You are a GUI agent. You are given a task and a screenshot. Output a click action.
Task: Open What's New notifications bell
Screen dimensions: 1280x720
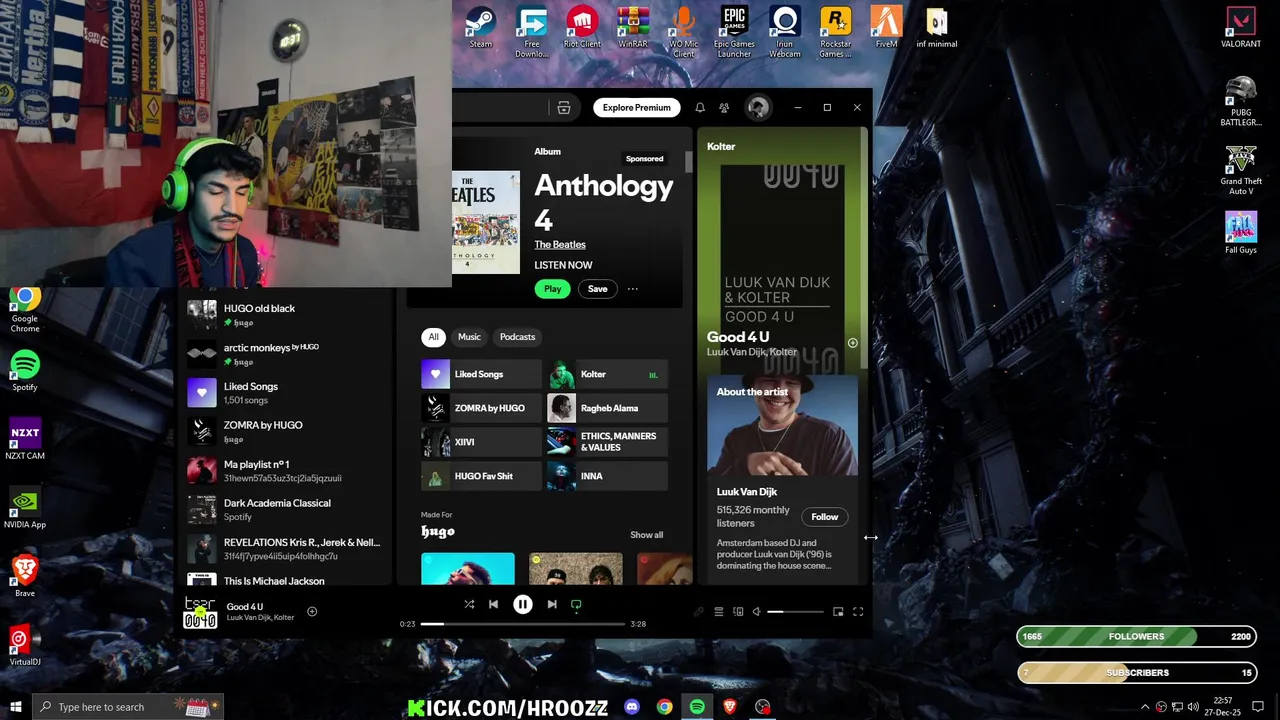coord(700,108)
